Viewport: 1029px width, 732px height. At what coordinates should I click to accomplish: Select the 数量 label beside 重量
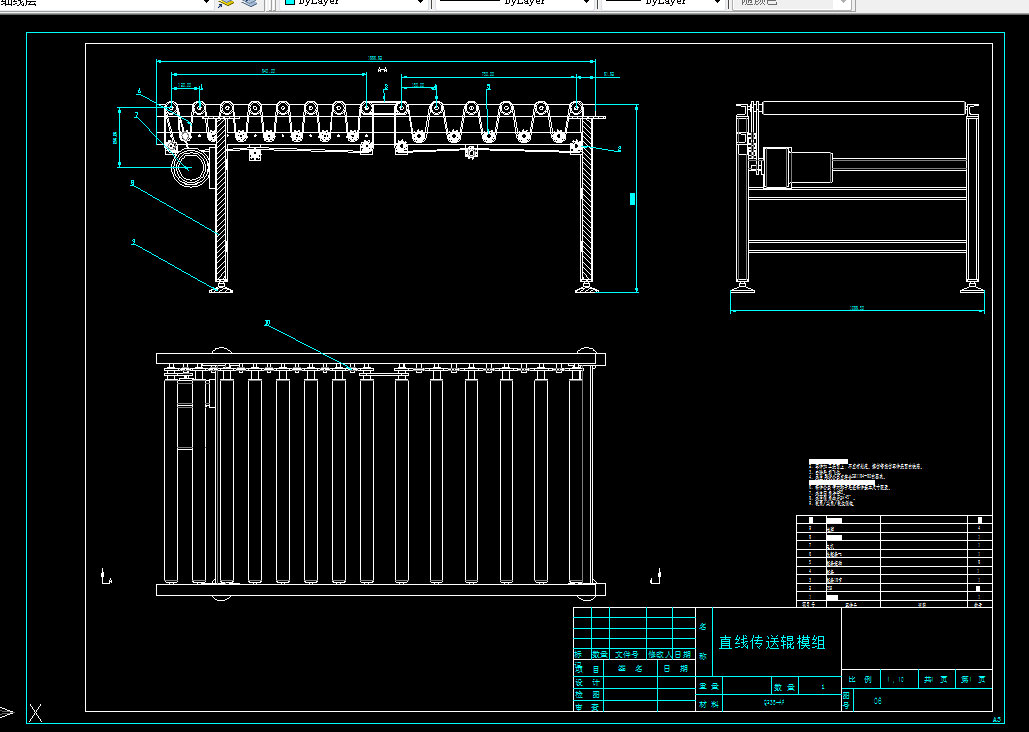click(785, 687)
